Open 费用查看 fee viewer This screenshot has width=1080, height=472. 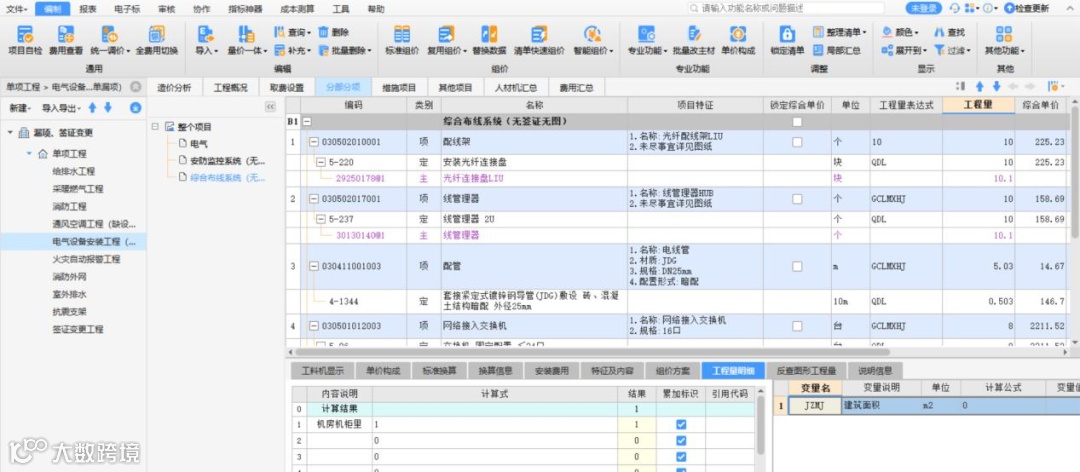(65, 40)
